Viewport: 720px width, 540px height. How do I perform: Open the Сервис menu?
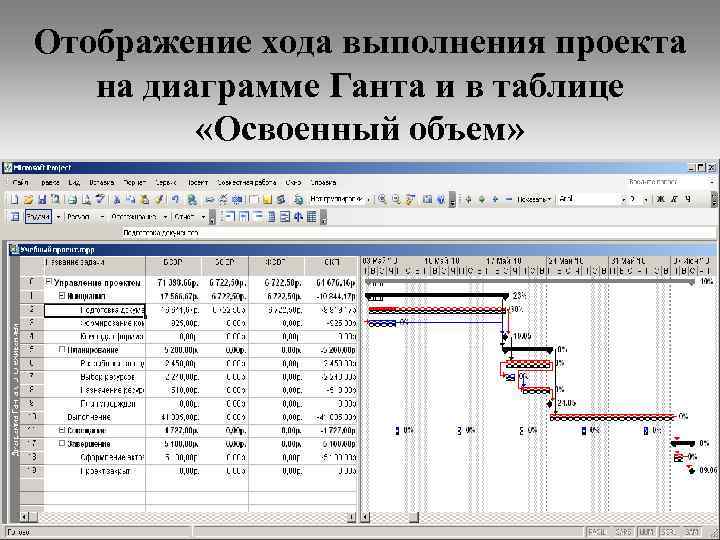166,182
